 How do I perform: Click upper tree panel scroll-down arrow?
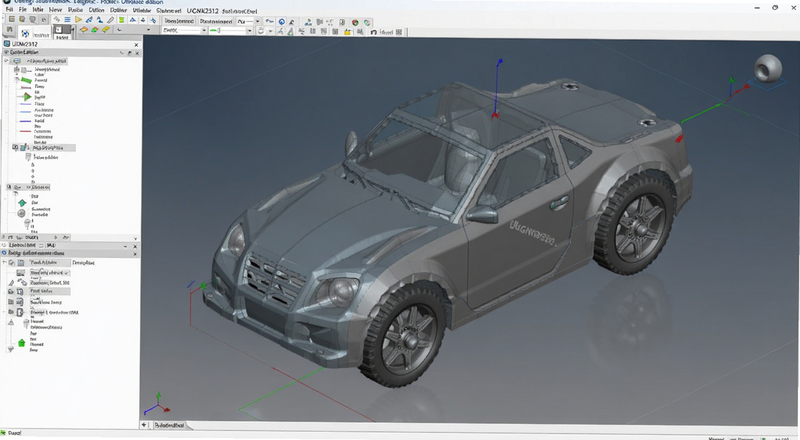point(135,238)
